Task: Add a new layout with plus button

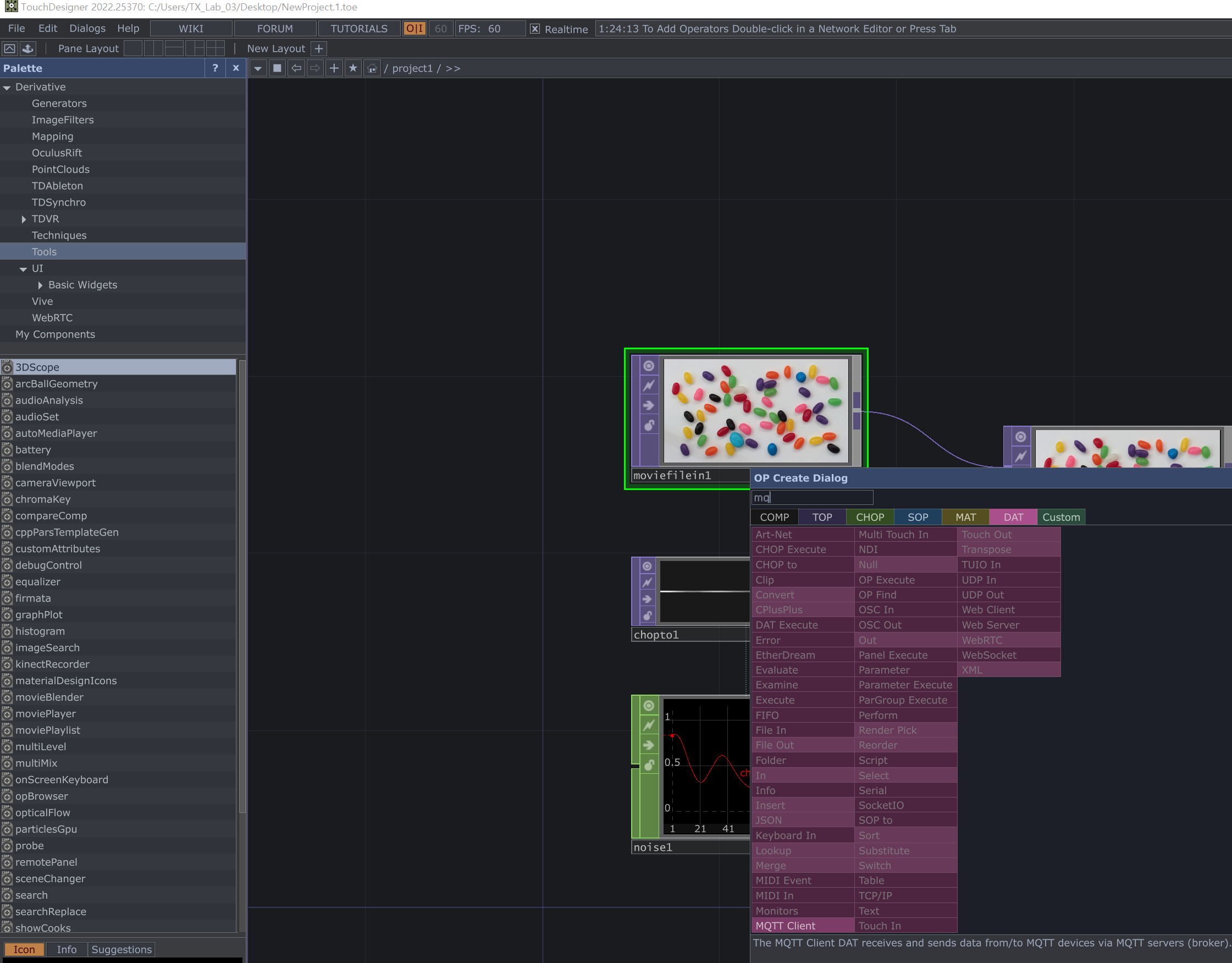Action: 319,48
